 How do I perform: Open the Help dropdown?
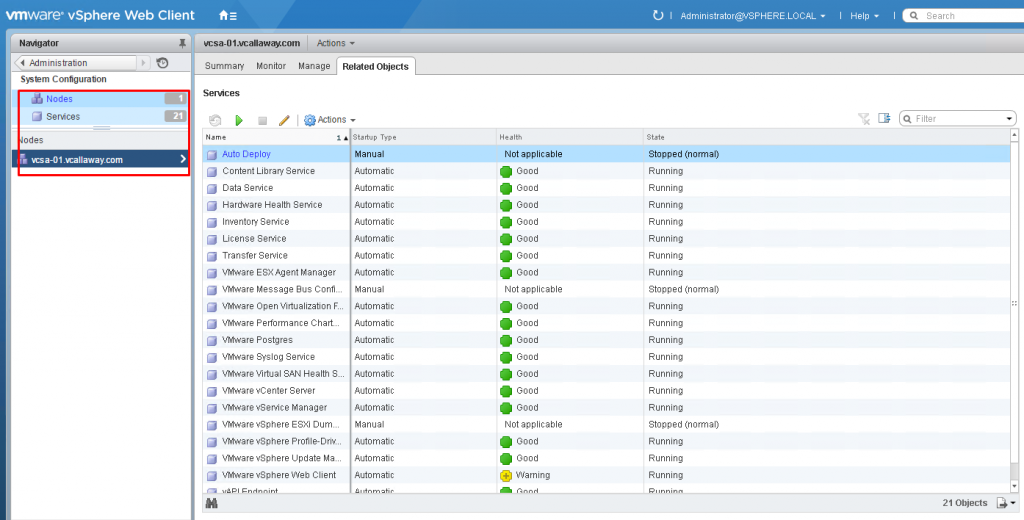pyautogui.click(x=865, y=16)
